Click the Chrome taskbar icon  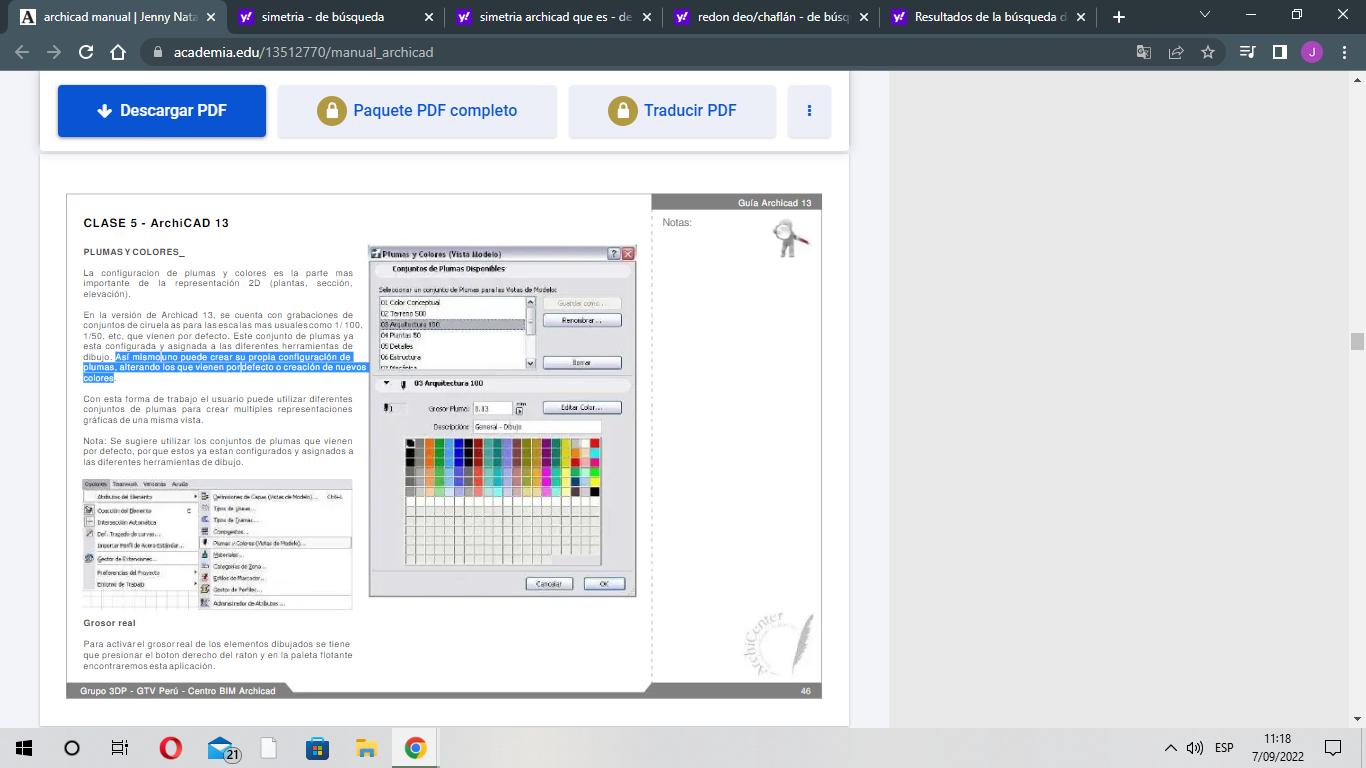[415, 748]
